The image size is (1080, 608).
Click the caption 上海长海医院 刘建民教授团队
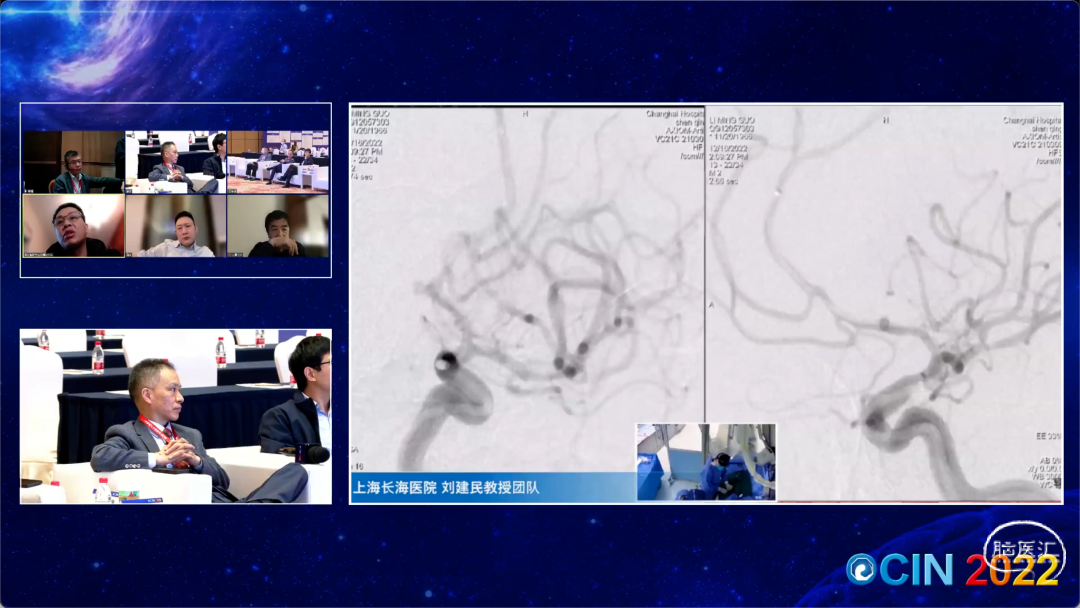click(x=446, y=488)
